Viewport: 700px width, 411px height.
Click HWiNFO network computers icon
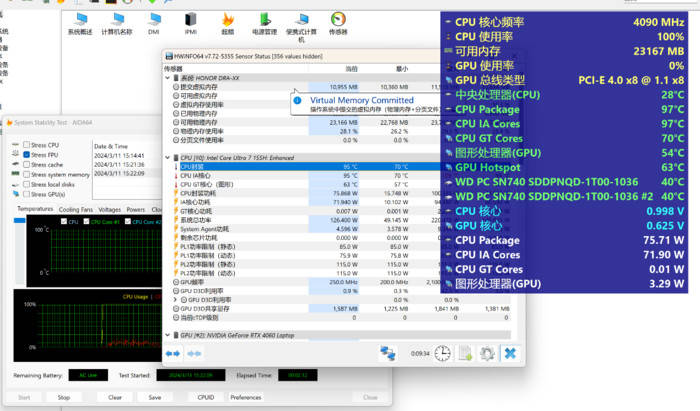click(x=388, y=353)
